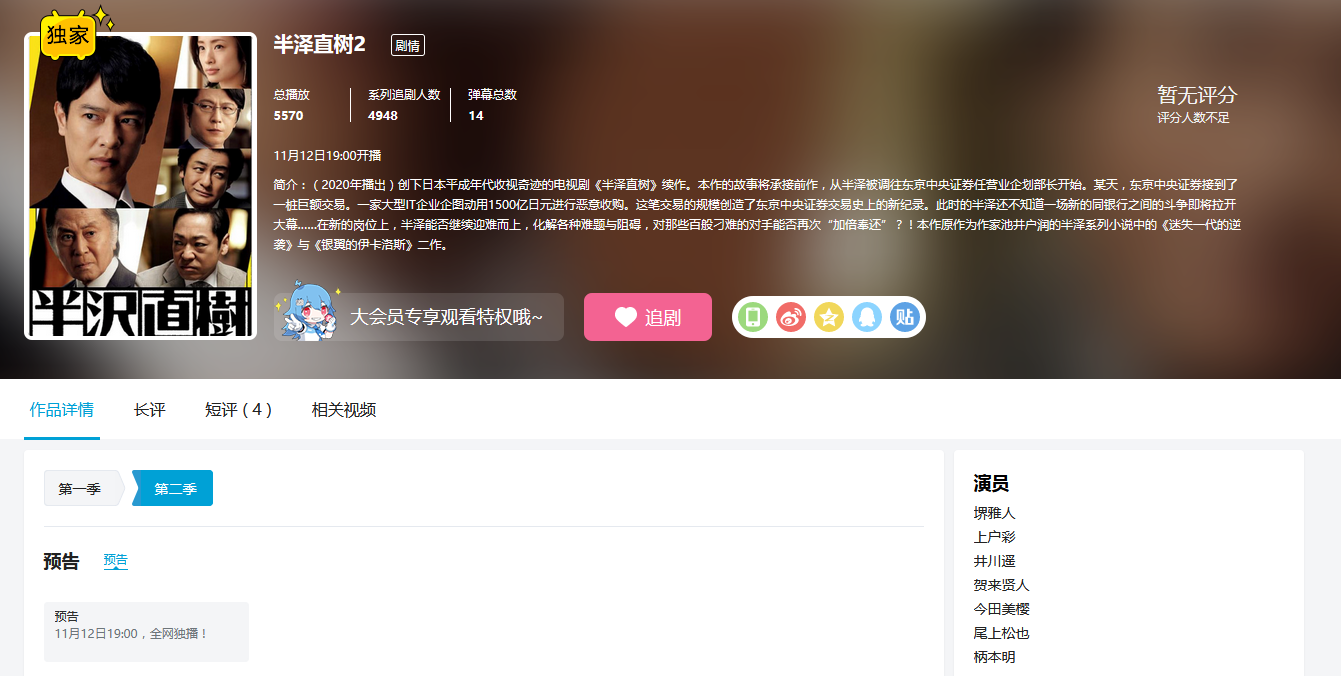
Task: Switch to 相关视频 tab
Action: click(x=344, y=410)
